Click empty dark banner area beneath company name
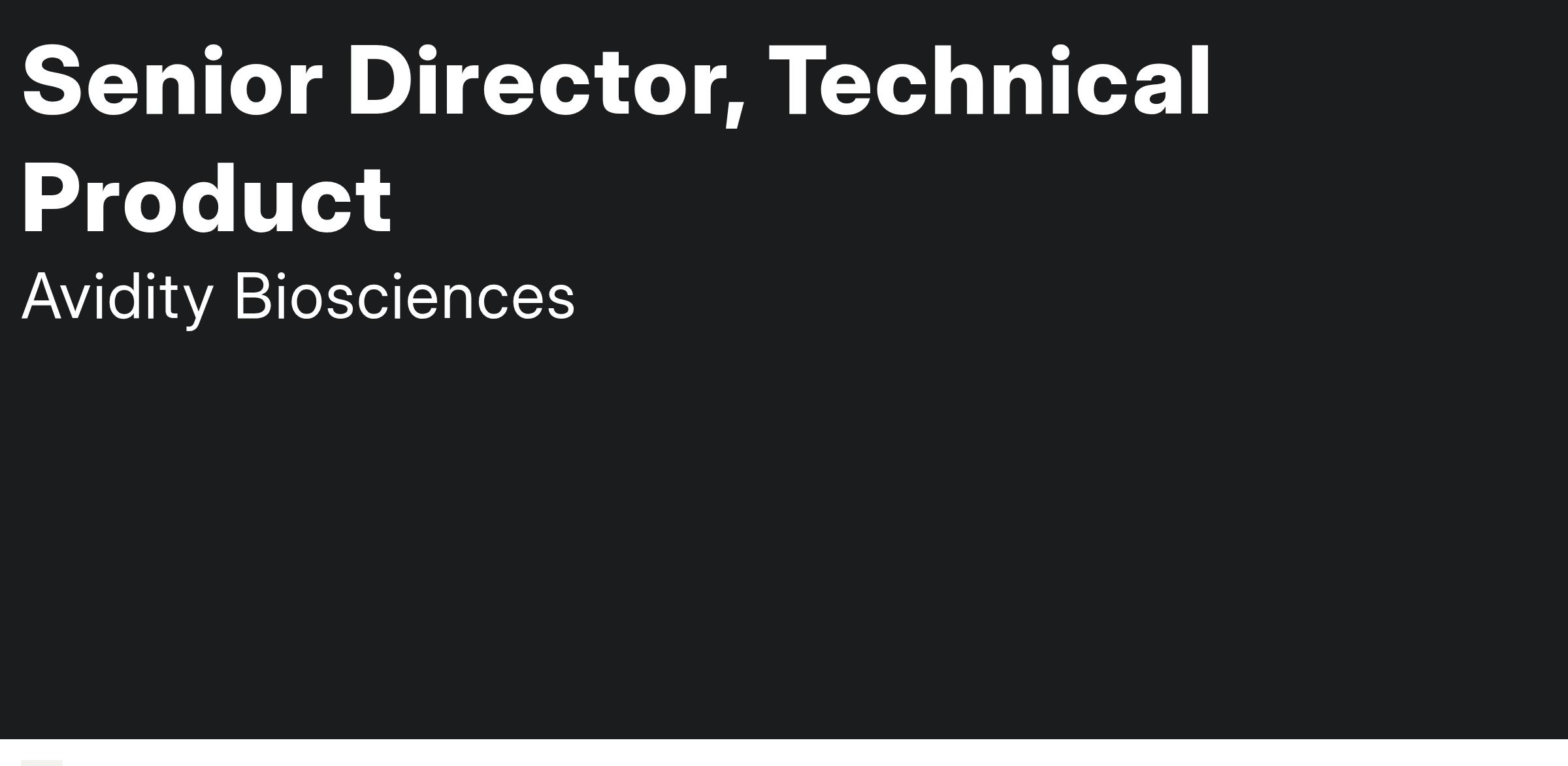Screen dimensions: 1568x766 click(784, 522)
